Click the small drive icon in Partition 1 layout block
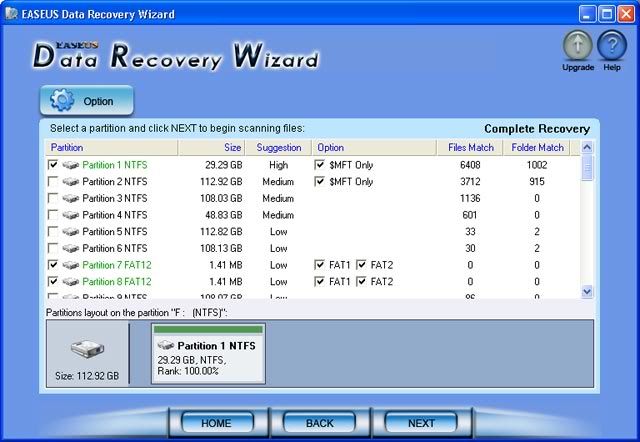Screen dimensions: 640x442 coord(166,345)
